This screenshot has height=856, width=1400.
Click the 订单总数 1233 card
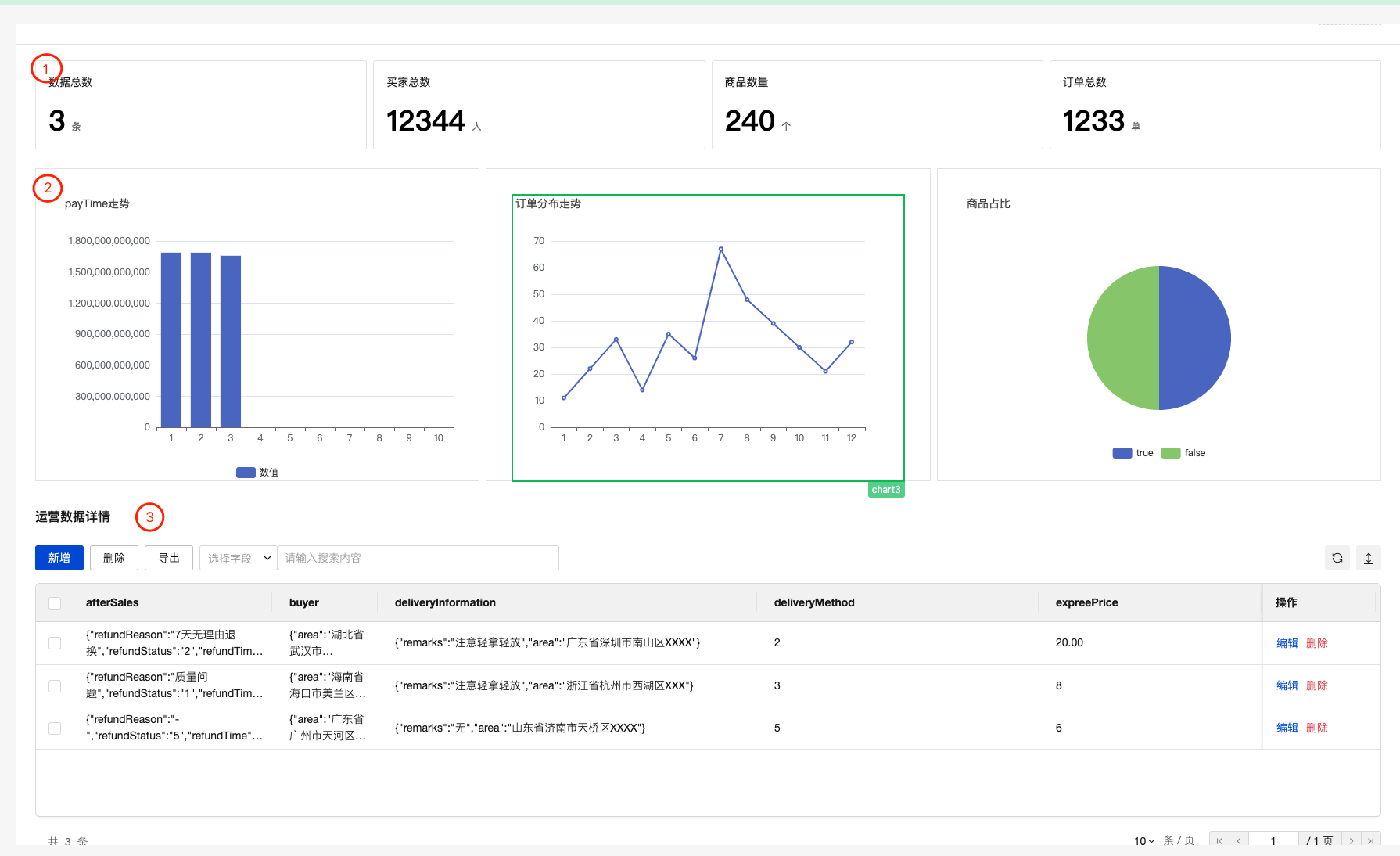tap(1215, 105)
